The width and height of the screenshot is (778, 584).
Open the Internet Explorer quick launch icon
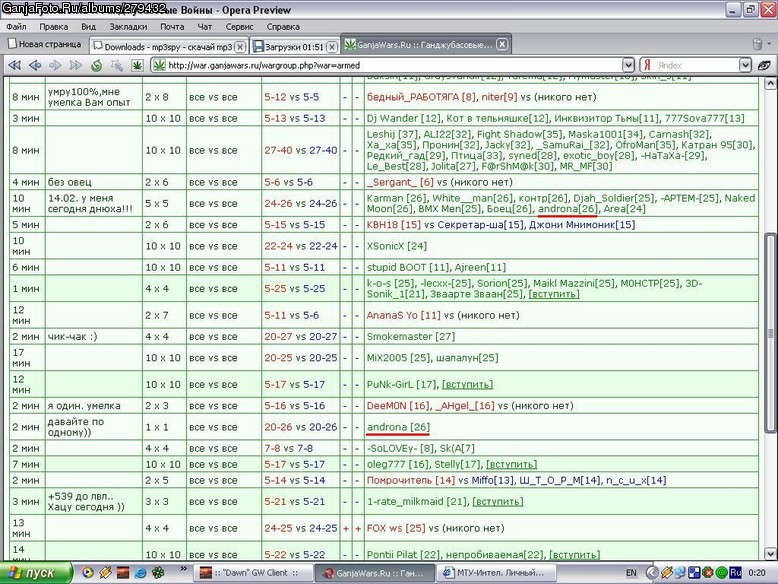click(140, 573)
